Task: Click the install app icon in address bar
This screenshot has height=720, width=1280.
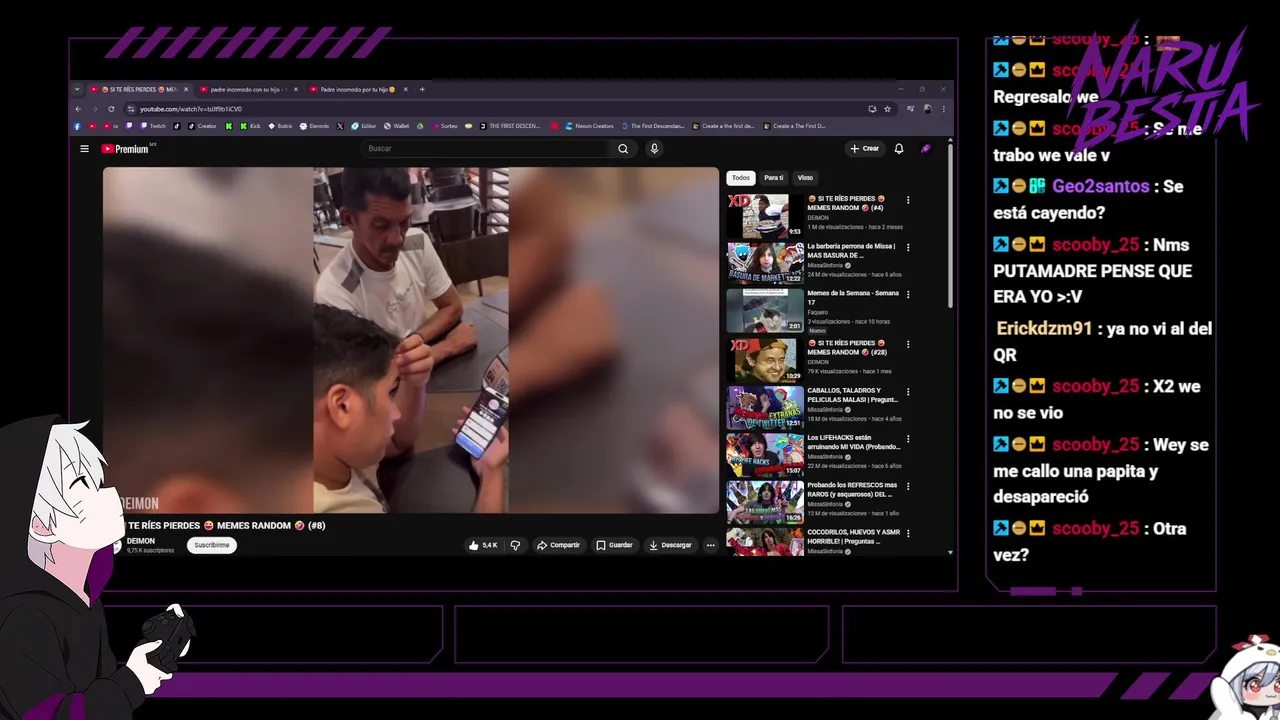Action: point(872,109)
